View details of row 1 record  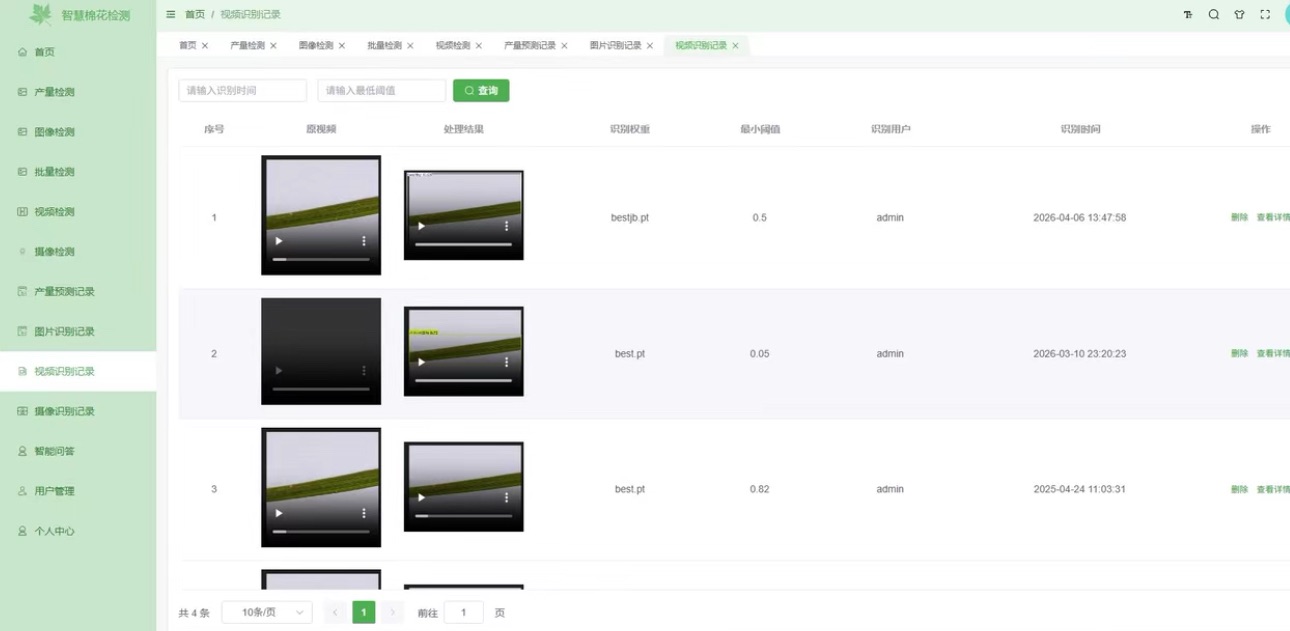pos(1273,218)
